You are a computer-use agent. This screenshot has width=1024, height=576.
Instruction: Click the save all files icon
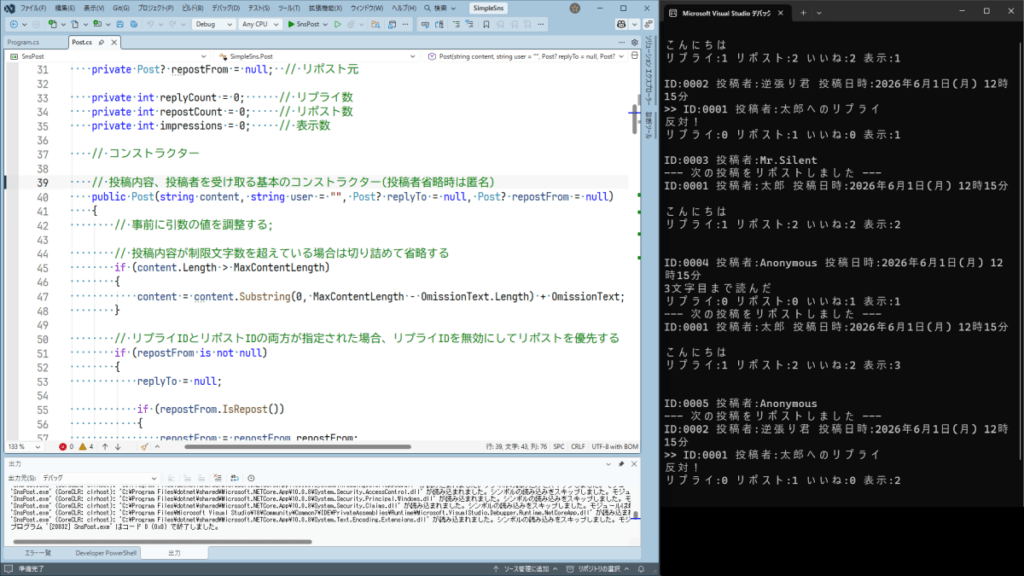(134, 24)
